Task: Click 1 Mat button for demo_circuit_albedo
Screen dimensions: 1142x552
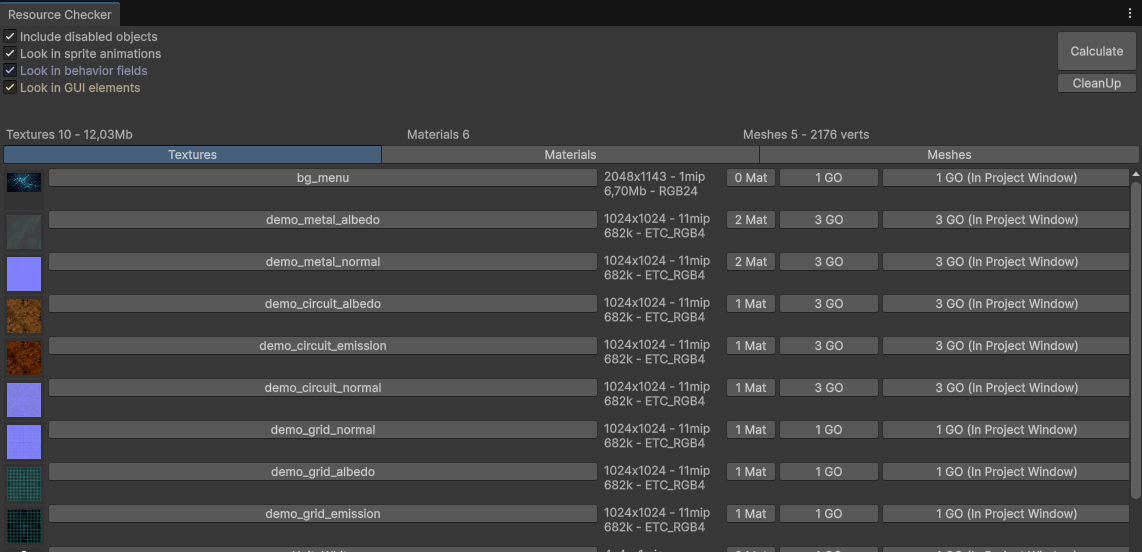Action: pos(751,304)
